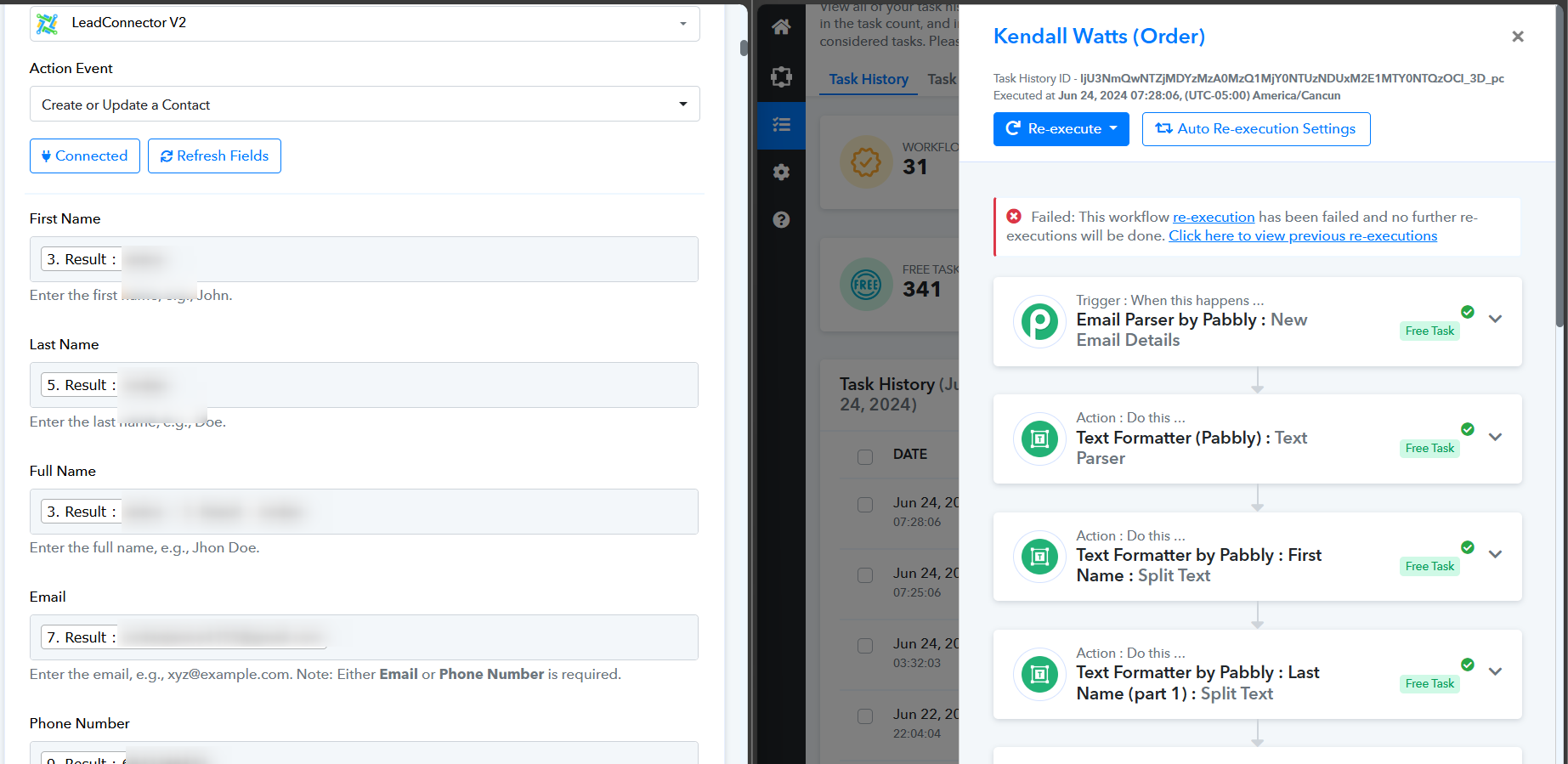The width and height of the screenshot is (1568, 764).
Task: Click Free Task badge on Text Parser step
Action: [x=1429, y=449]
